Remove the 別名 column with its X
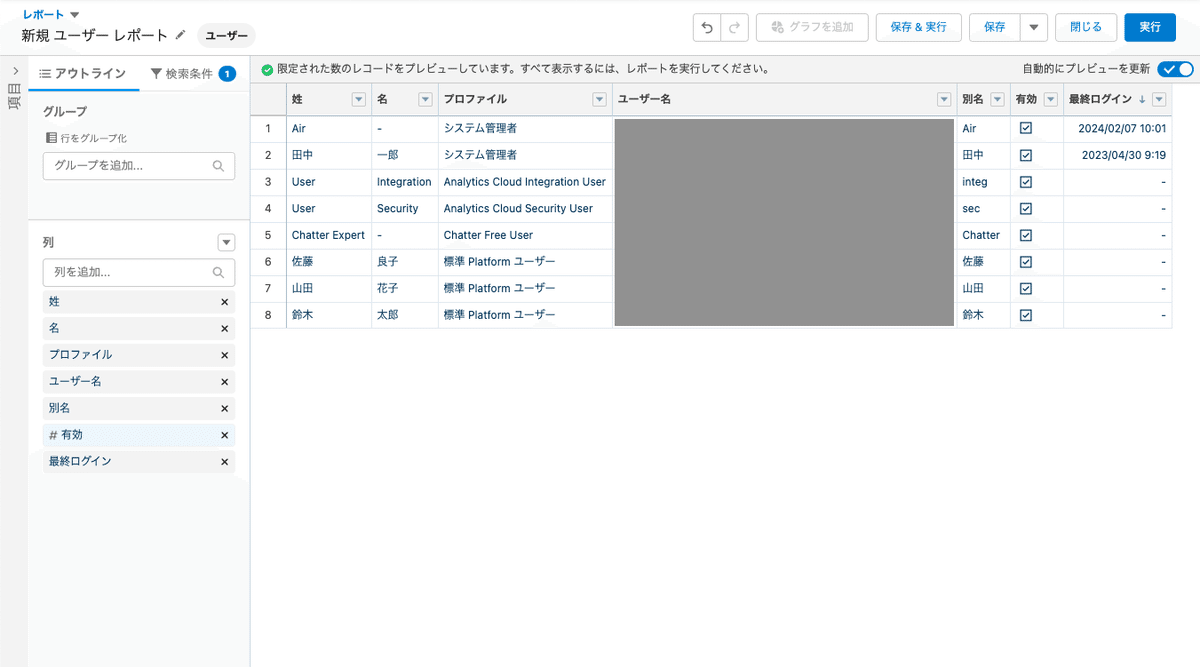This screenshot has width=1200, height=667. 224,409
